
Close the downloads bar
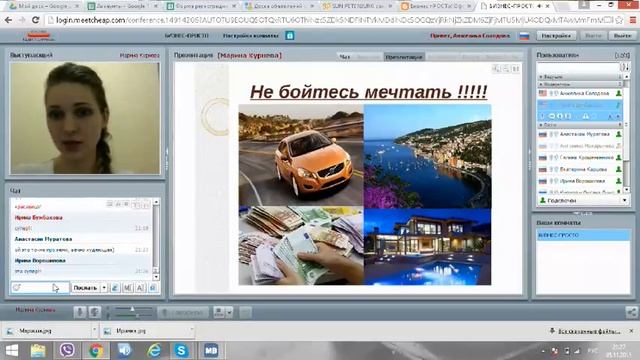pyautogui.click(x=631, y=331)
